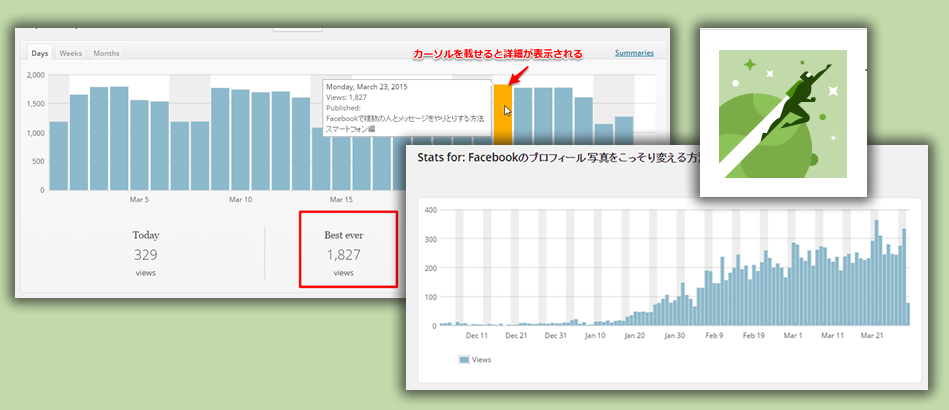Click the 'Mar 15' axis label

point(341,199)
